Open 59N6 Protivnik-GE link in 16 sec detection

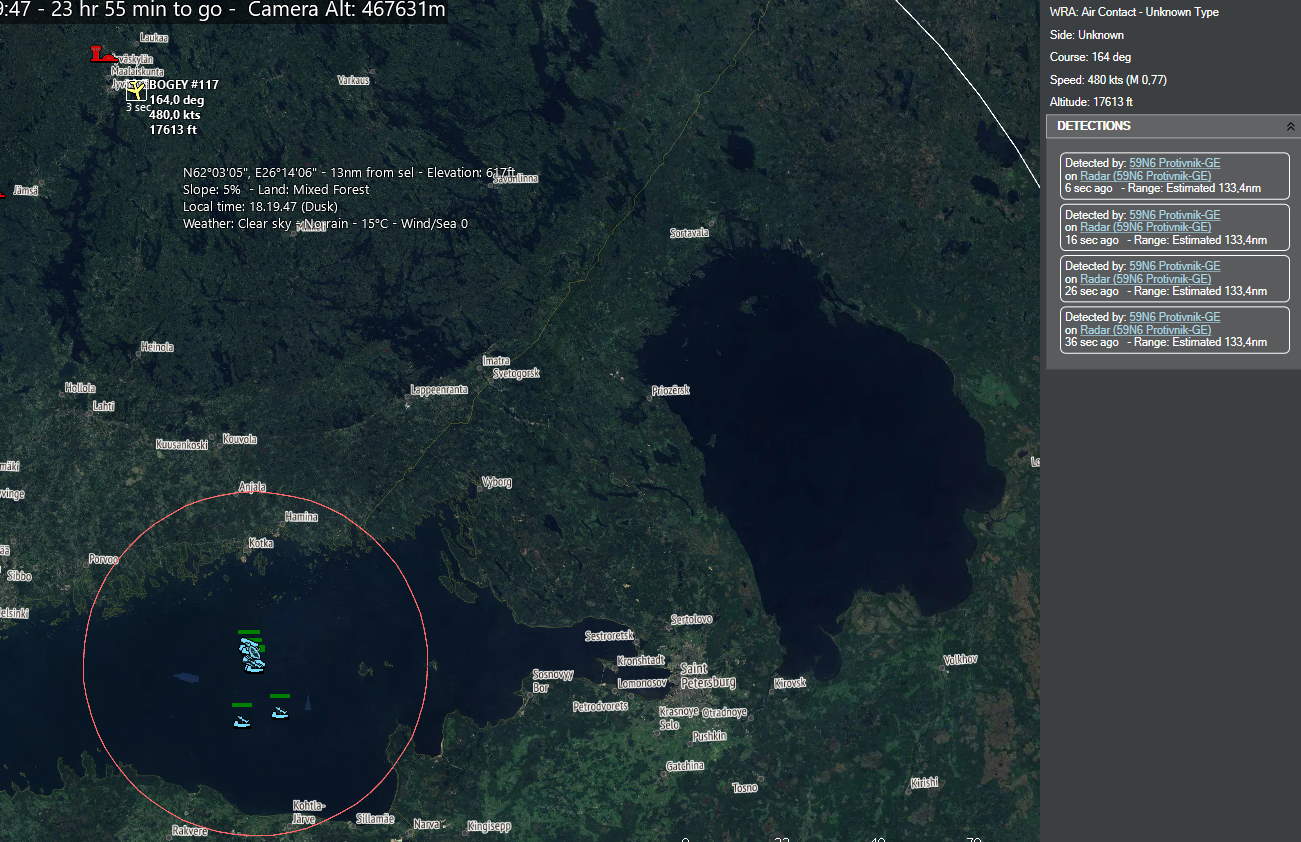point(1174,215)
